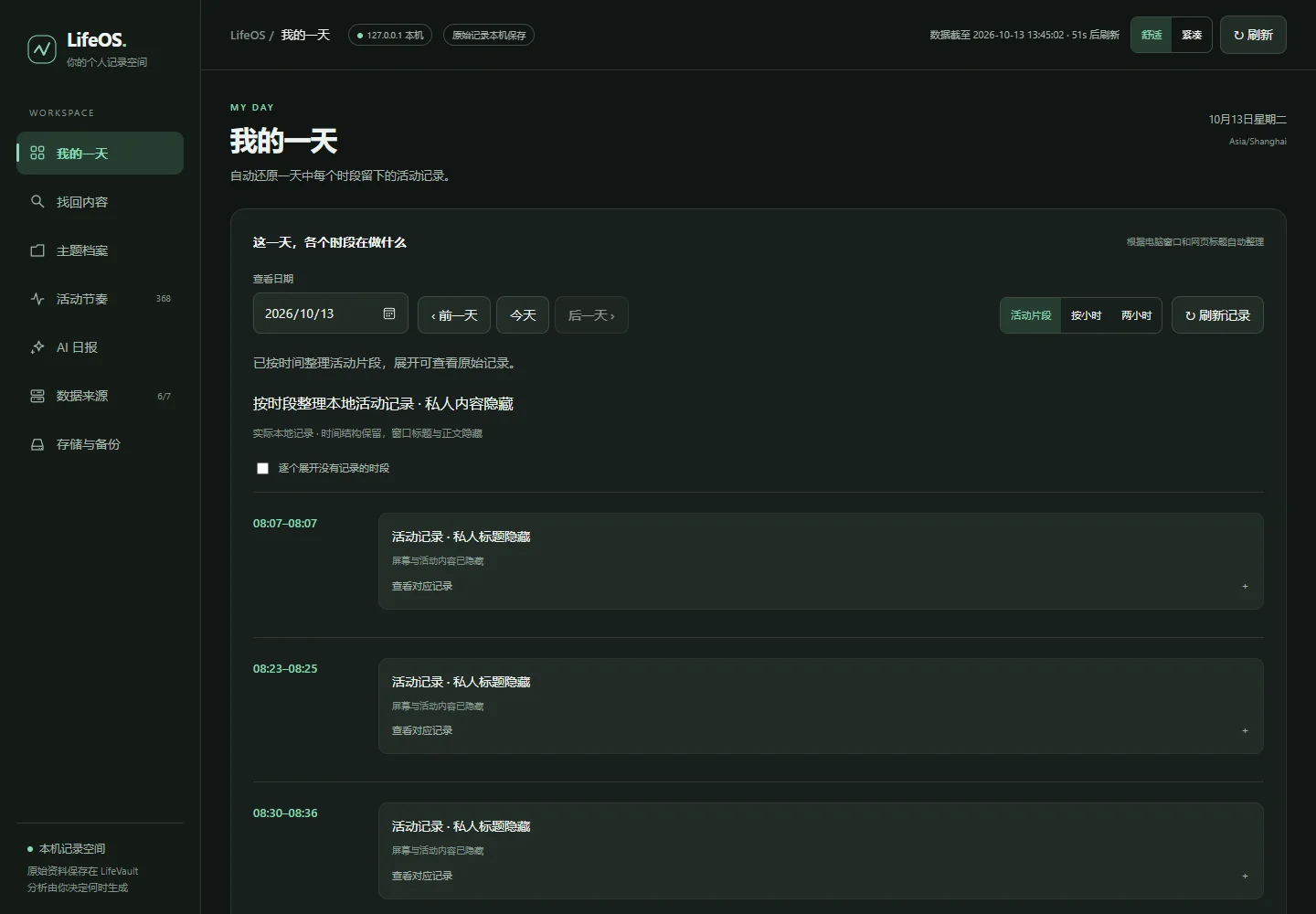Viewport: 1316px width, 914px height.
Task: Expand the 08:30–08:36 record with plus
Action: click(1245, 876)
